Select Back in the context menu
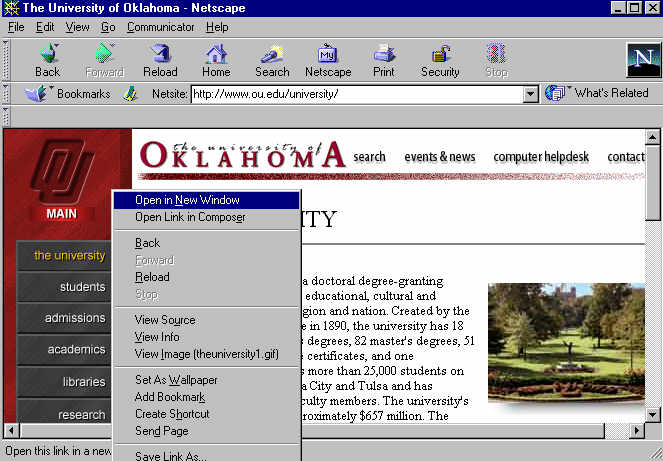 206,243
